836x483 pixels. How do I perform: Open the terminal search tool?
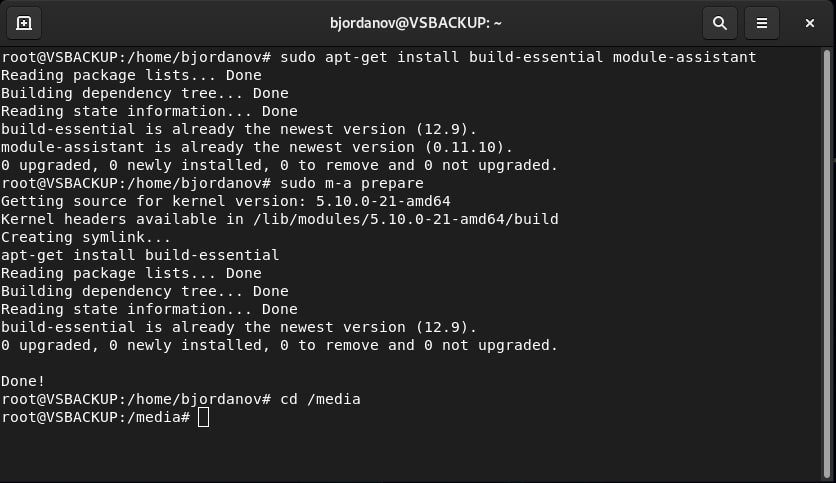719,22
